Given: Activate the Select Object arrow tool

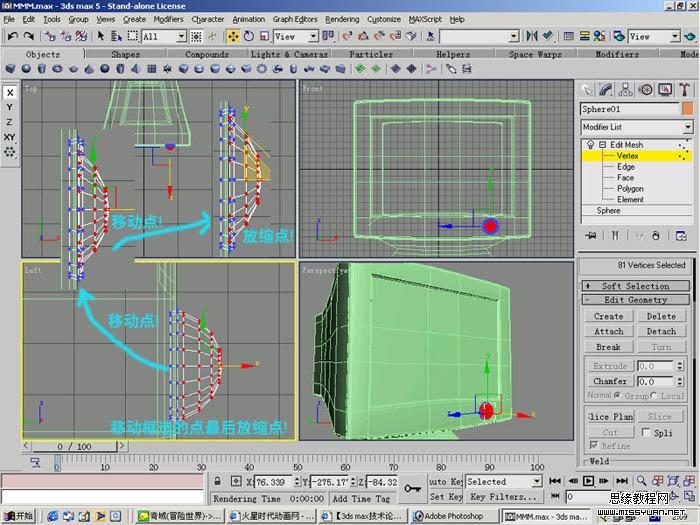Looking at the screenshot, I should click(101, 36).
